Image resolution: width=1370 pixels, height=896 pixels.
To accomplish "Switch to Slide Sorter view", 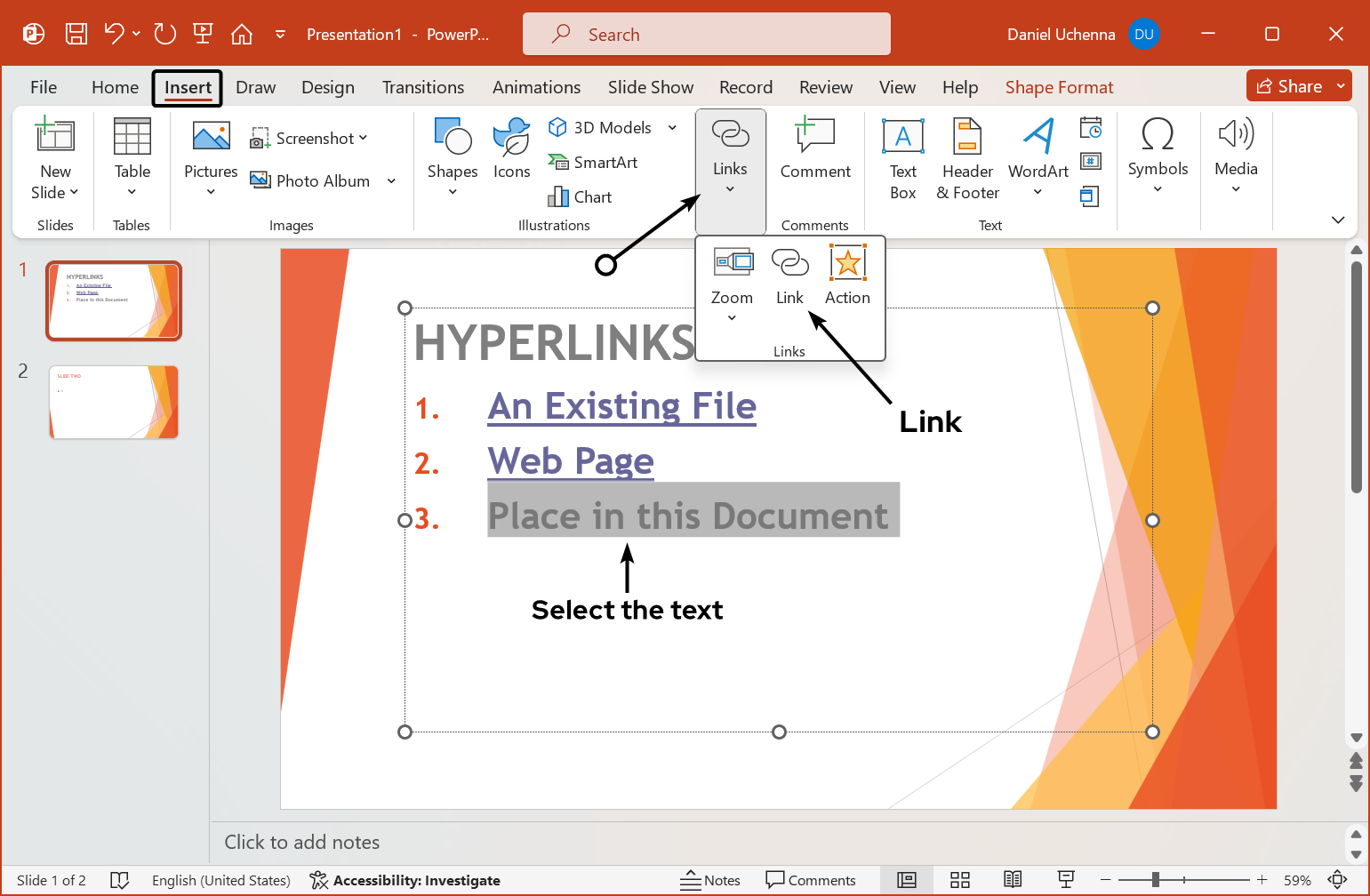I will (x=960, y=879).
